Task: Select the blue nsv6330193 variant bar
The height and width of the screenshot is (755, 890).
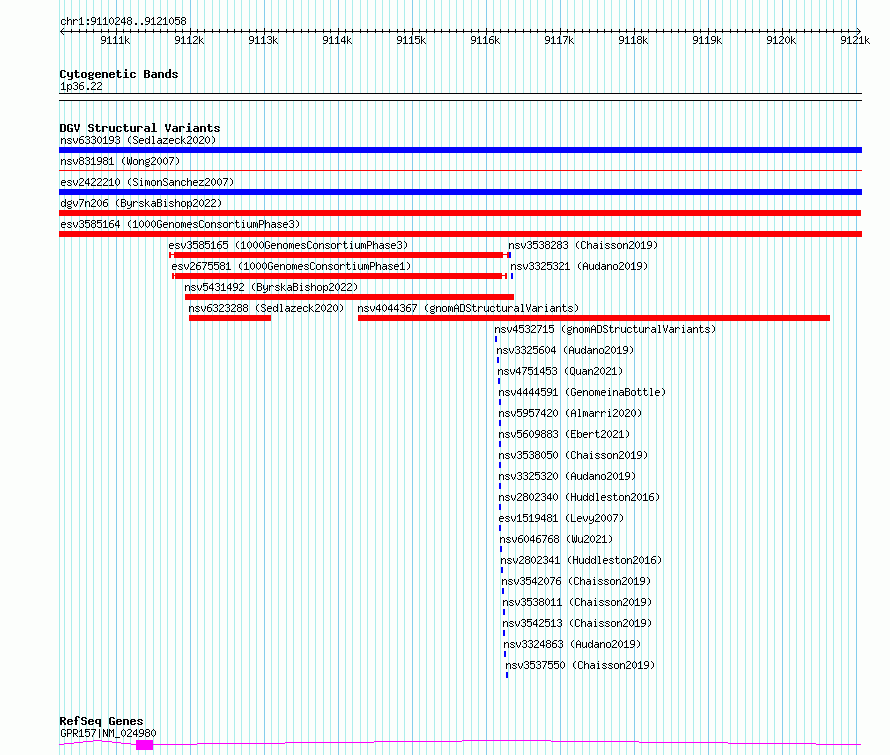Action: [460, 150]
